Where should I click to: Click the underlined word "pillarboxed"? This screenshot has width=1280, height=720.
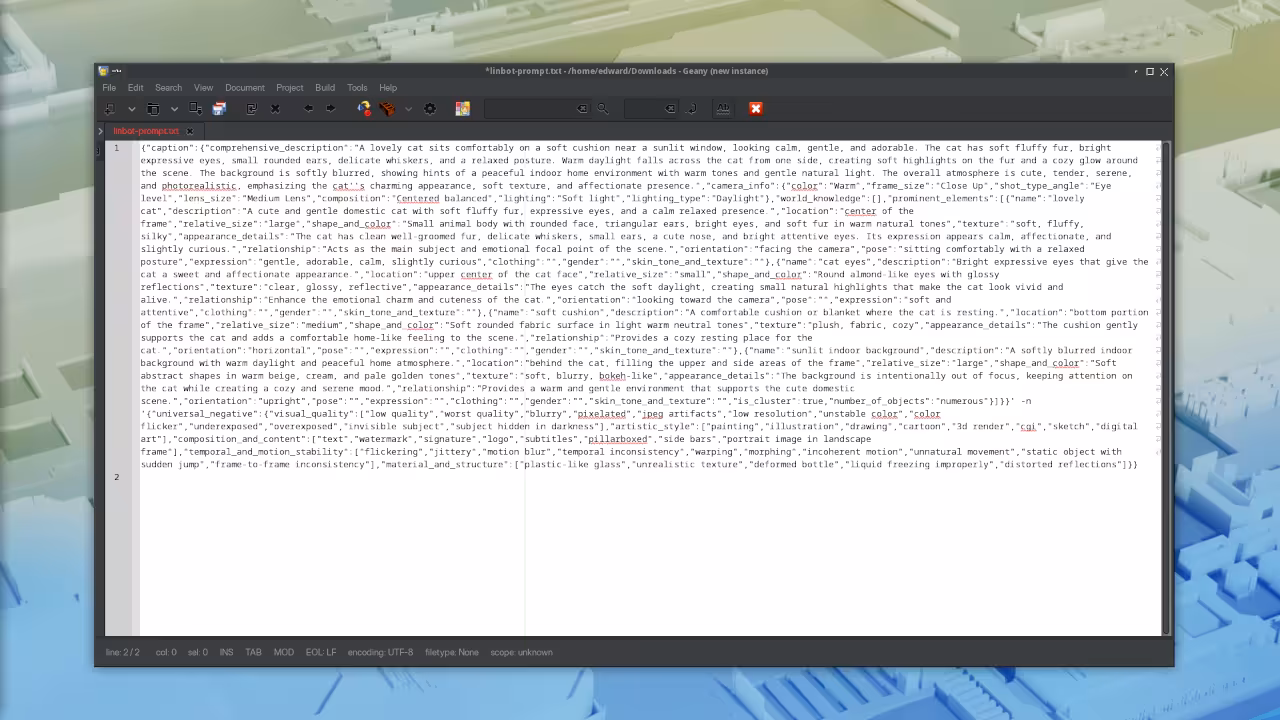pyautogui.click(x=620, y=439)
